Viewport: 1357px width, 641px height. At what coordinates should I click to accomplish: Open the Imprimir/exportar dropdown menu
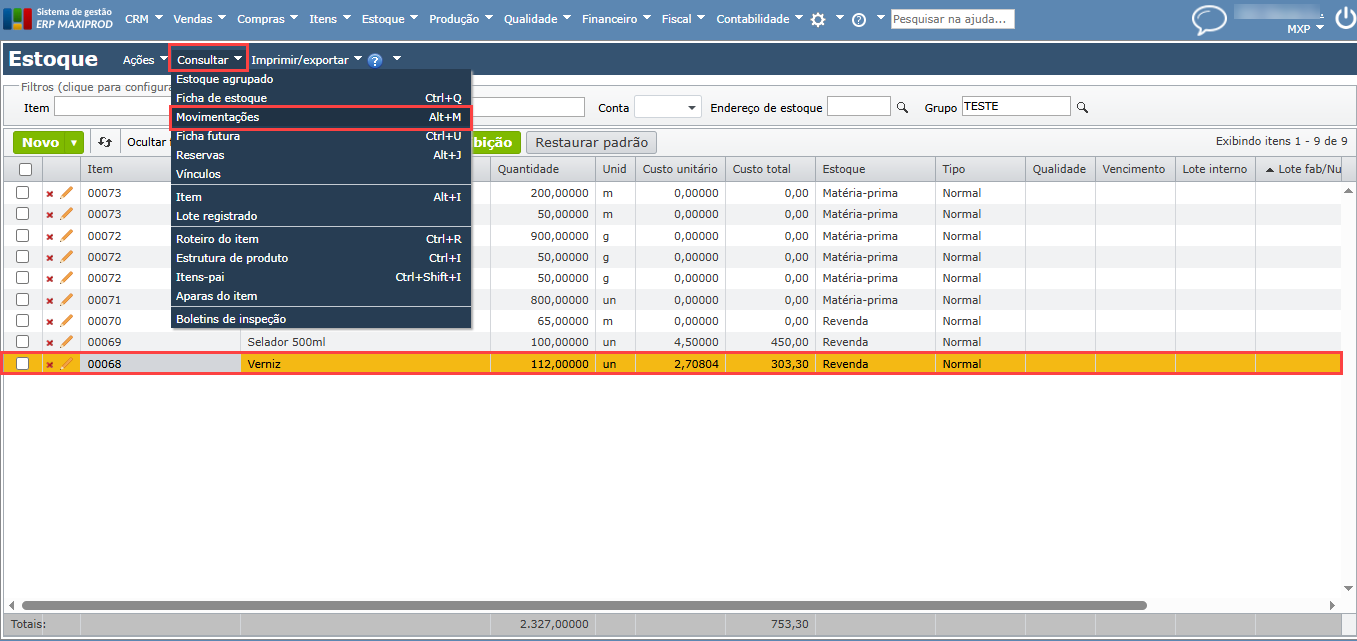click(x=306, y=60)
